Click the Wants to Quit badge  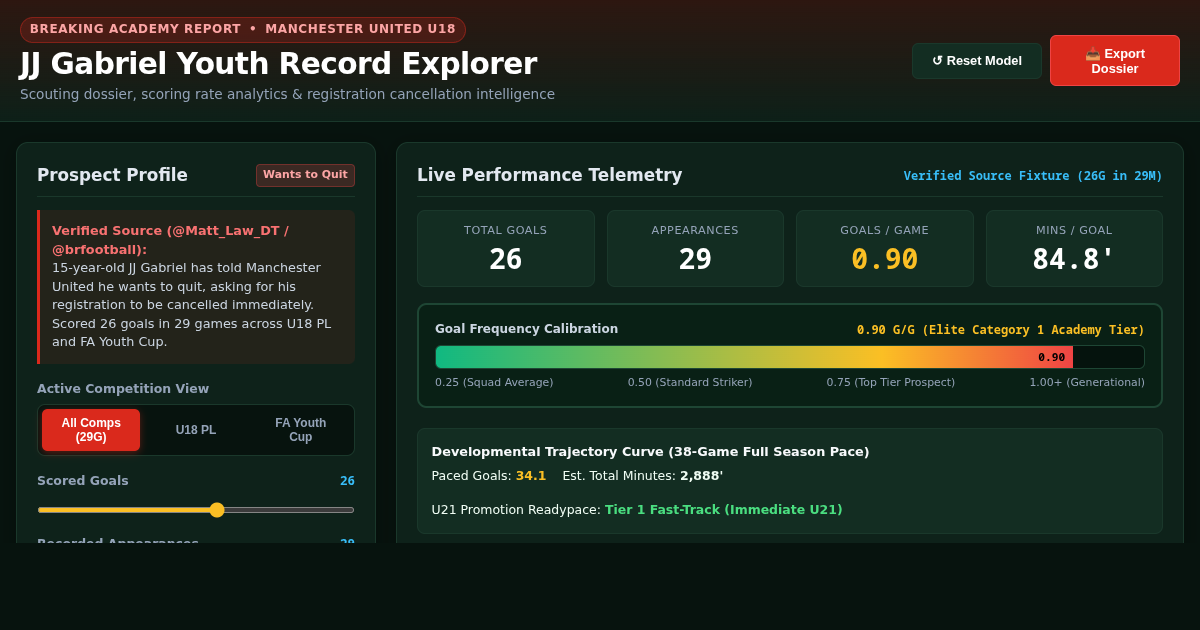coord(305,175)
